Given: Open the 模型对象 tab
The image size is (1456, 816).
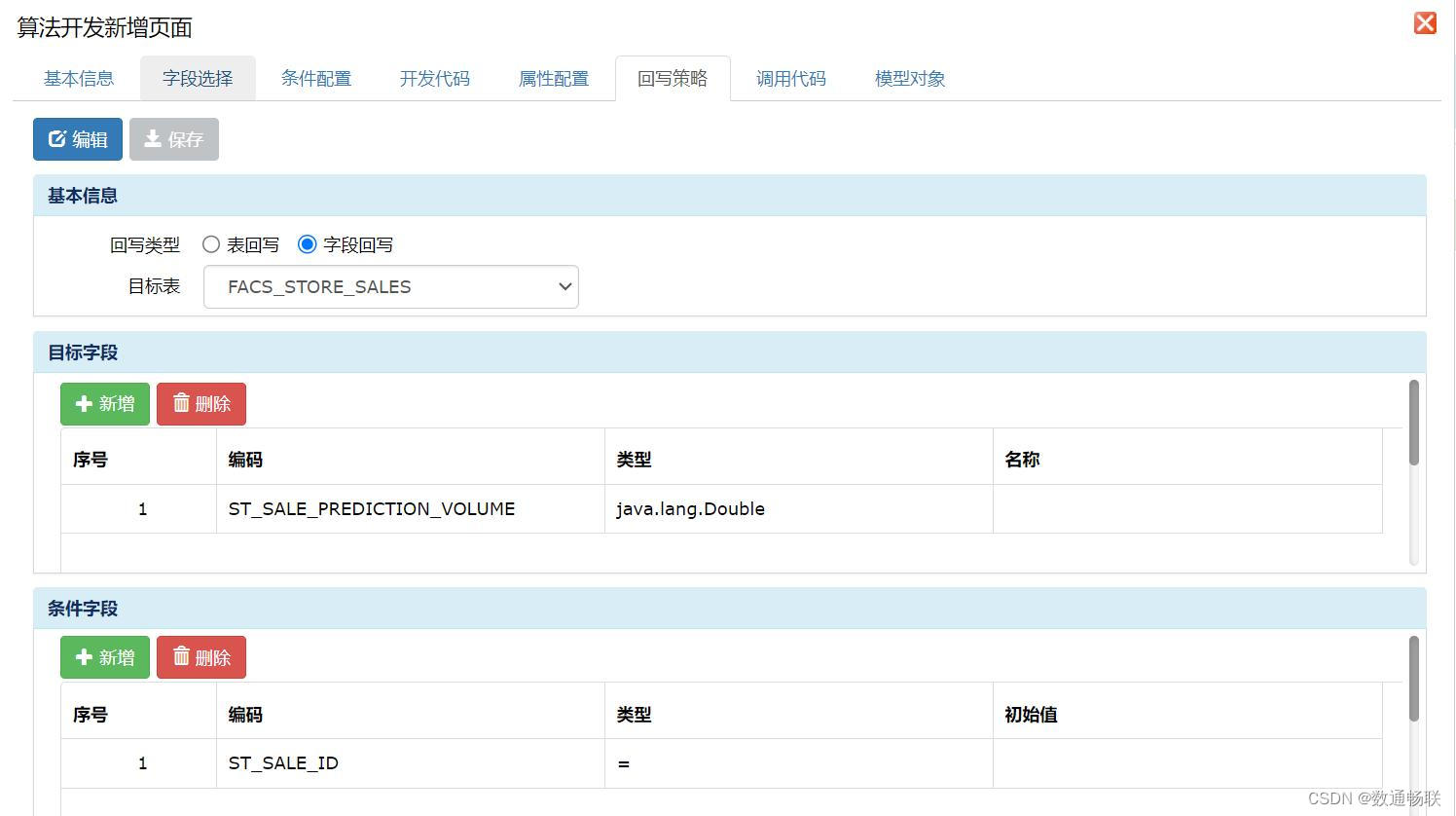Looking at the screenshot, I should (910, 79).
